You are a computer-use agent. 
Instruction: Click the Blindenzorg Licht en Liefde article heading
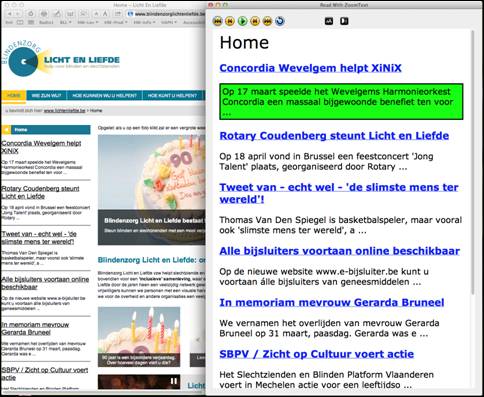pos(152,260)
